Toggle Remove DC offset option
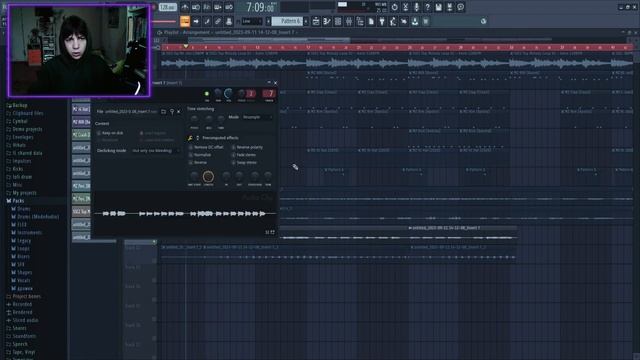Screen dimensions: 640x360 coord(207,147)
